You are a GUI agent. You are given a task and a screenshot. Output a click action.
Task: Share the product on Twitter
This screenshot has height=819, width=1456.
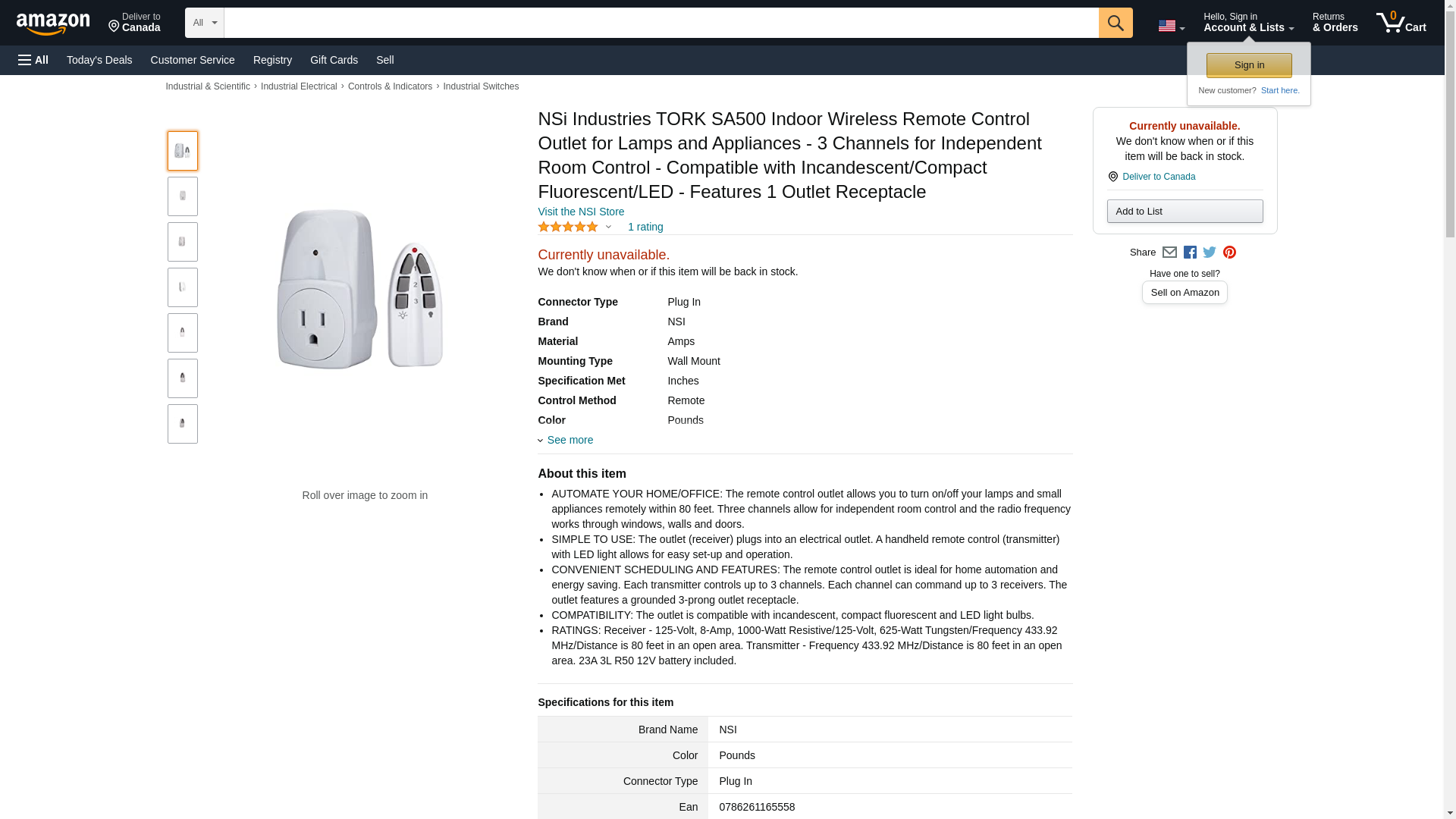coord(1210,253)
